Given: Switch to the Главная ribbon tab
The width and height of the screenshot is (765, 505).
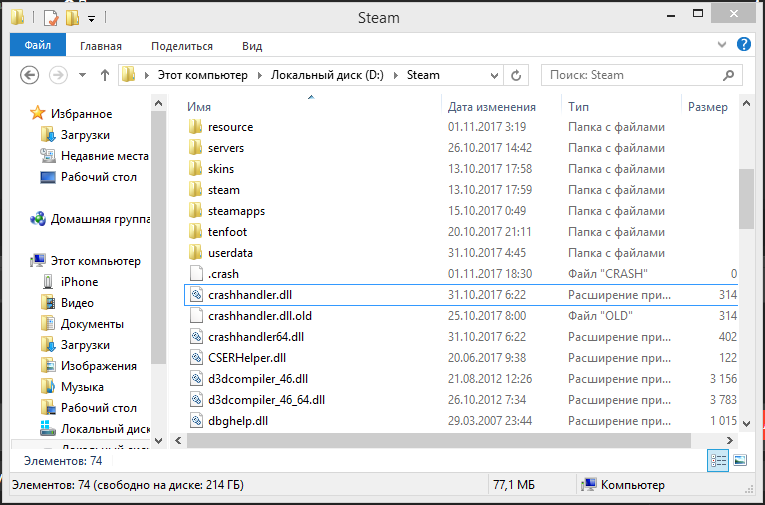Looking at the screenshot, I should point(101,46).
